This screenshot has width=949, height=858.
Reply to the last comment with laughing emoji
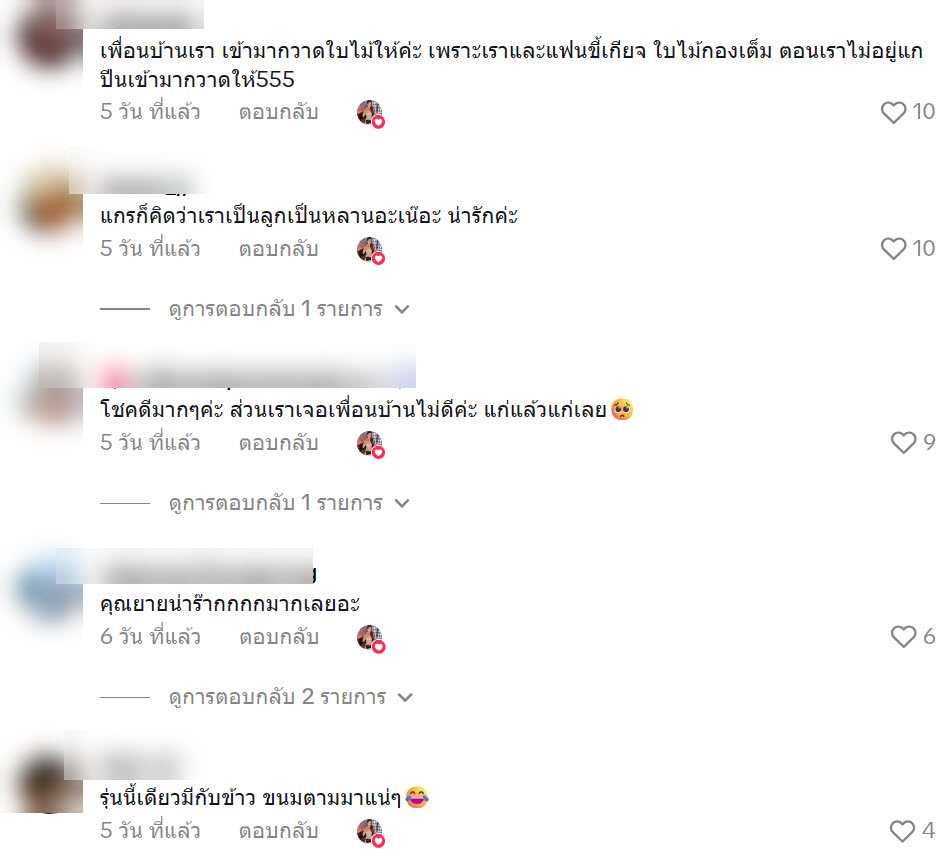pyautogui.click(x=278, y=831)
